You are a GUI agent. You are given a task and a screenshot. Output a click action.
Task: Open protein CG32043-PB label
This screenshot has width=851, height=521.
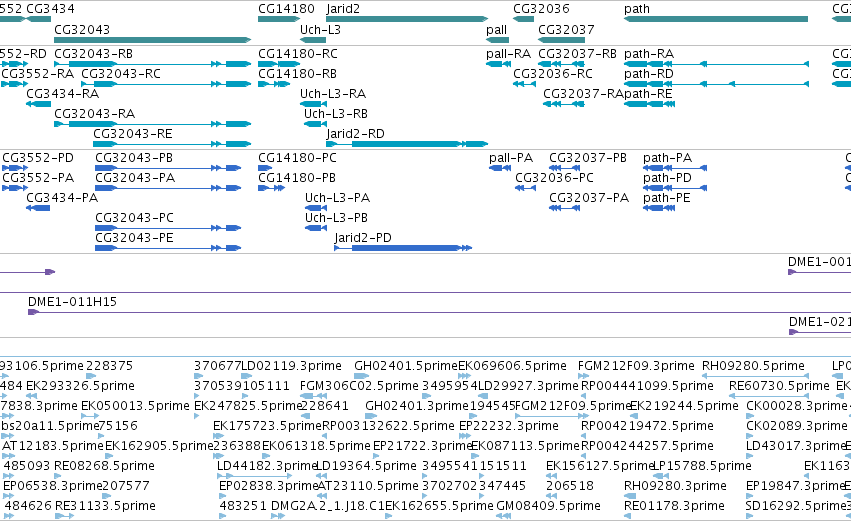(x=134, y=158)
